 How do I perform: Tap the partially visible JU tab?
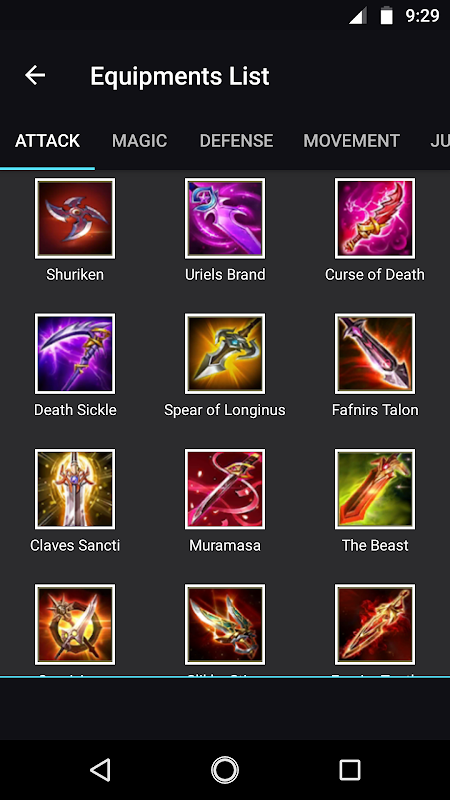tap(440, 141)
